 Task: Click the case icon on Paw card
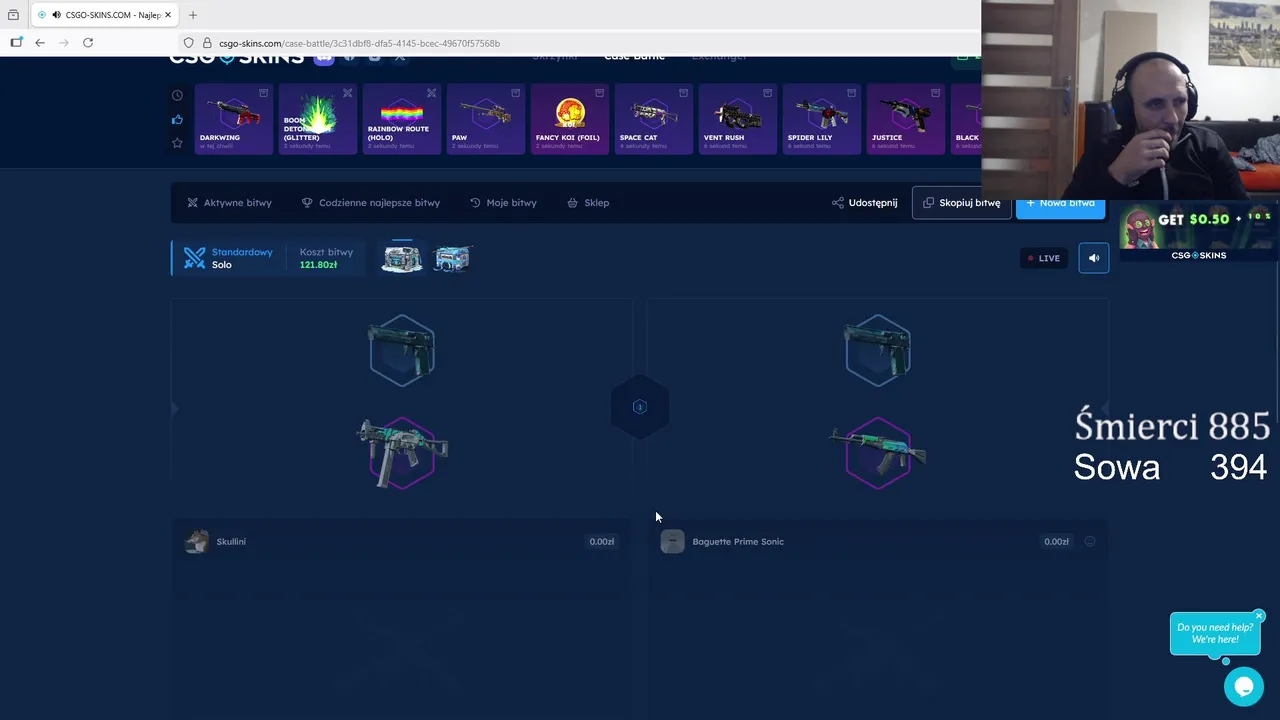(515, 93)
